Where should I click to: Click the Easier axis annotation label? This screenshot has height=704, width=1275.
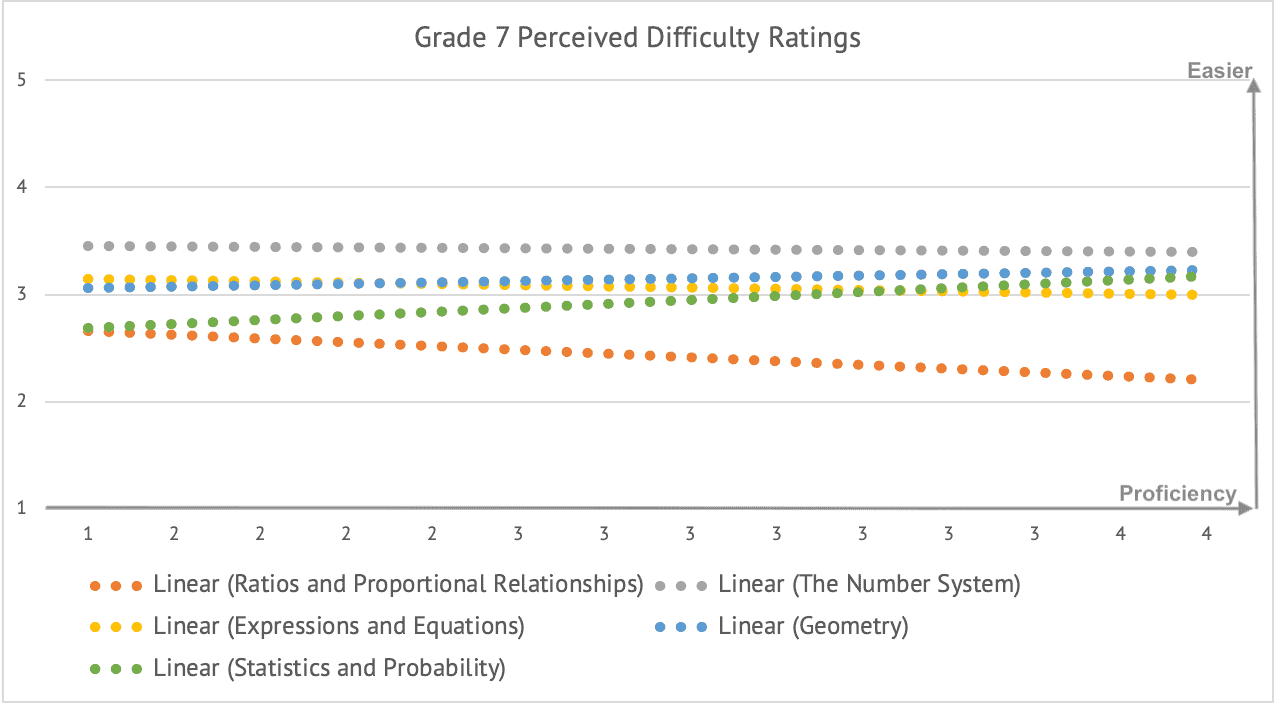(1219, 70)
